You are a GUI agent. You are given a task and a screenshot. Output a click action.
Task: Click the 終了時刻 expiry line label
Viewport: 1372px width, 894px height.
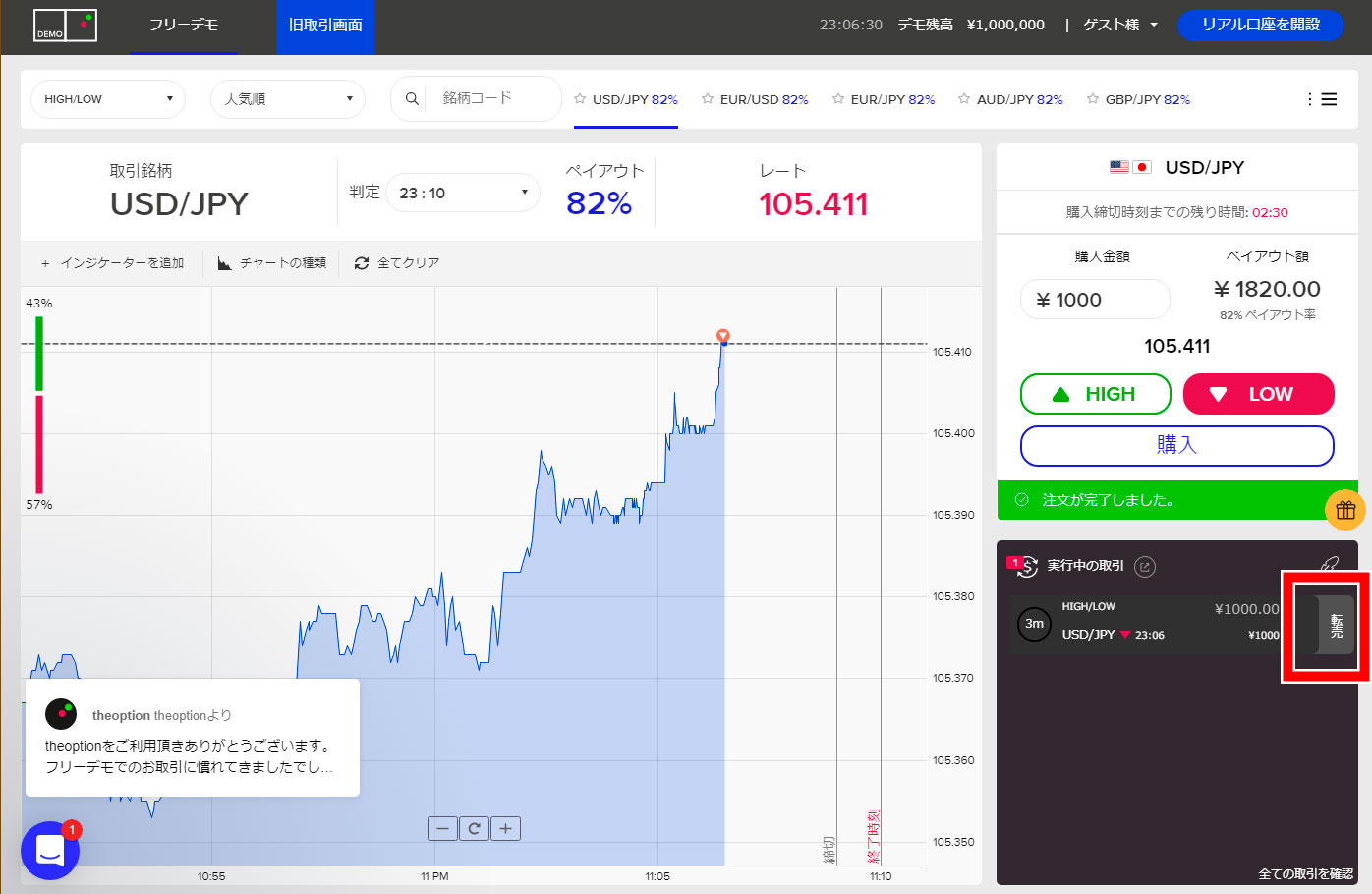873,835
